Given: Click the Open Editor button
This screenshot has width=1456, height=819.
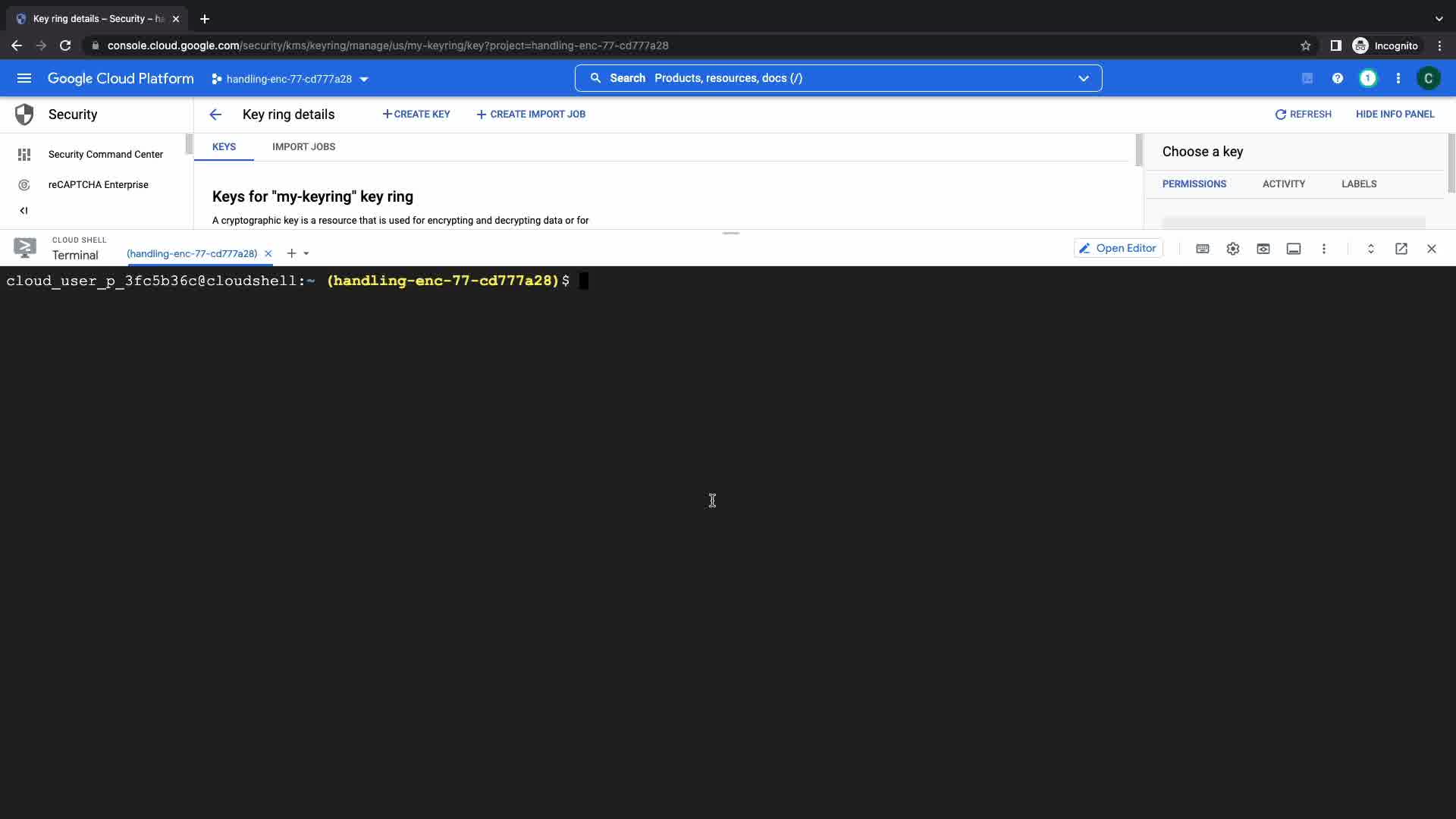Looking at the screenshot, I should [x=1118, y=249].
